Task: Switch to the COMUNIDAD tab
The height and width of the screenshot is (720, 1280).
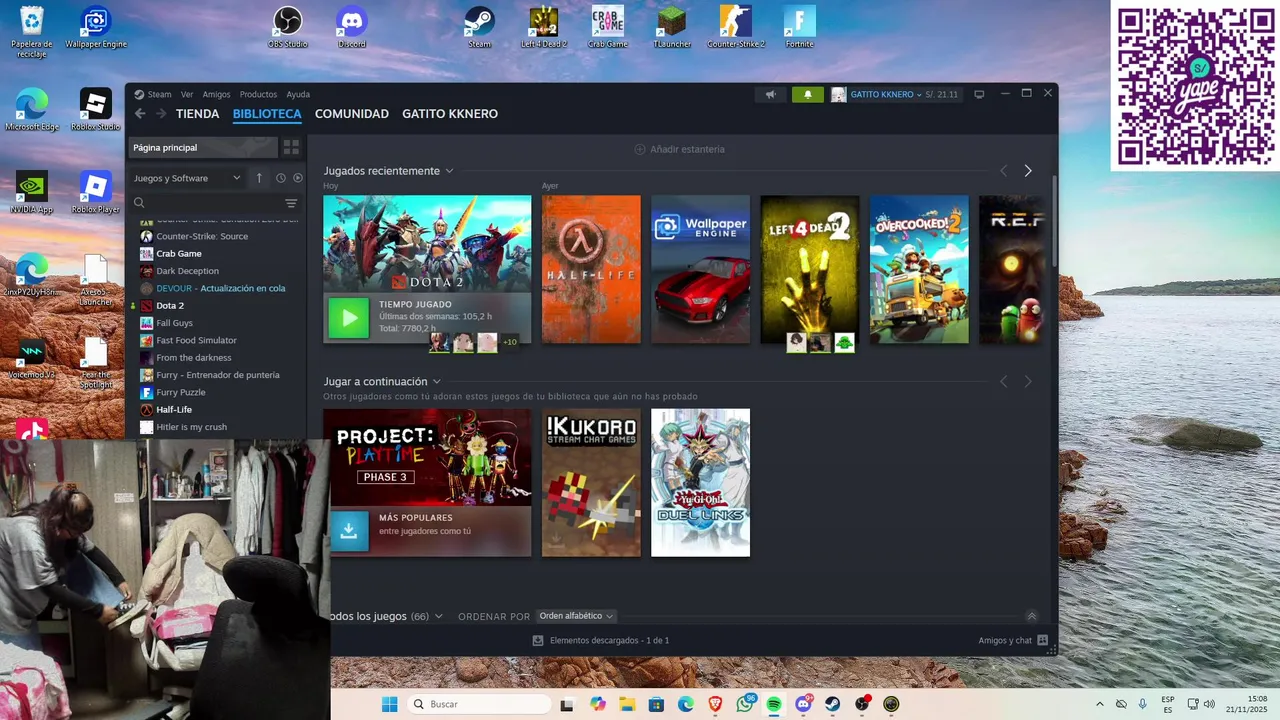Action: coord(352,114)
